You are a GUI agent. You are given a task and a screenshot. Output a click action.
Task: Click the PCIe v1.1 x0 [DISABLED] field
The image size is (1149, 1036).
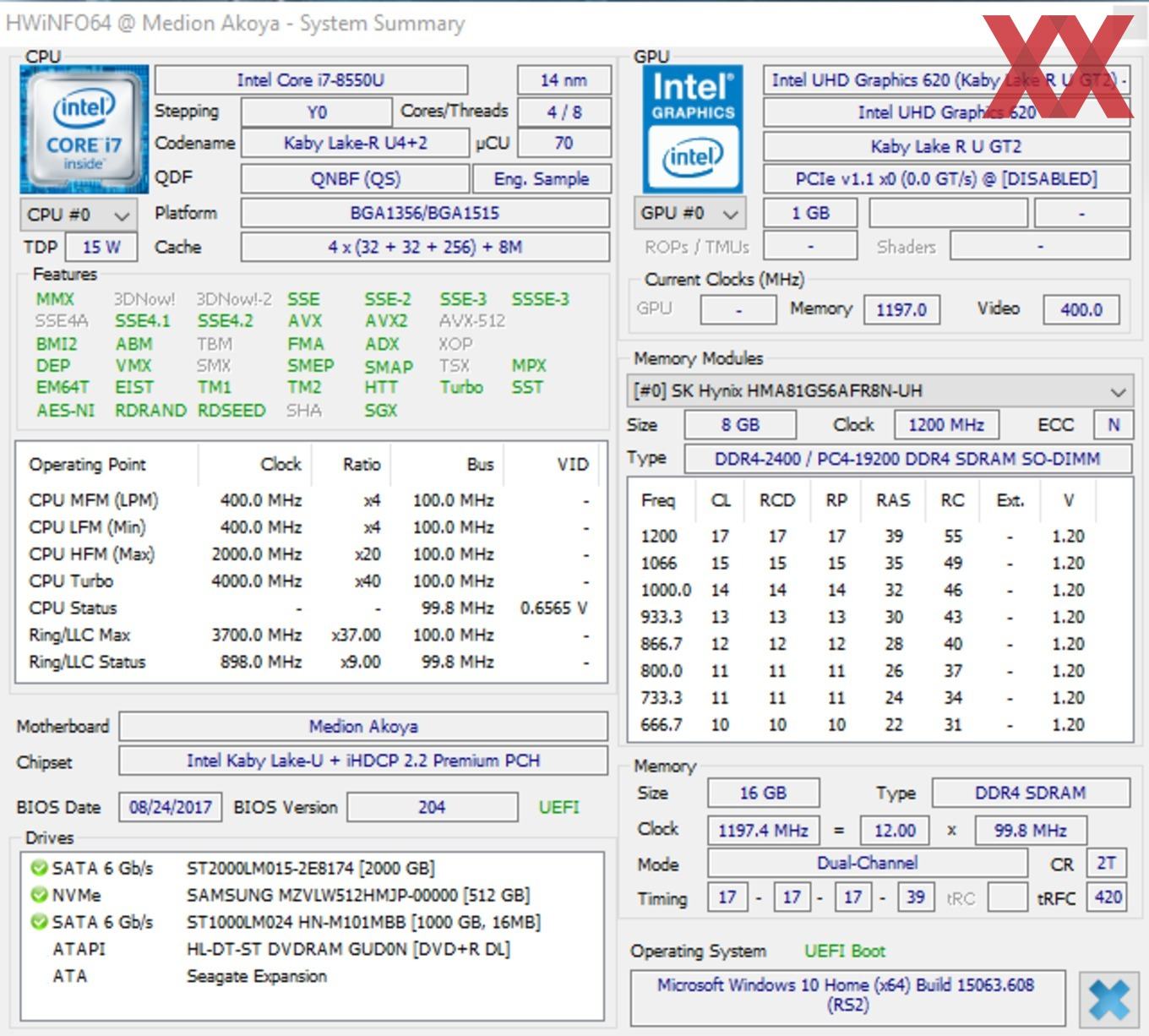pos(946,179)
